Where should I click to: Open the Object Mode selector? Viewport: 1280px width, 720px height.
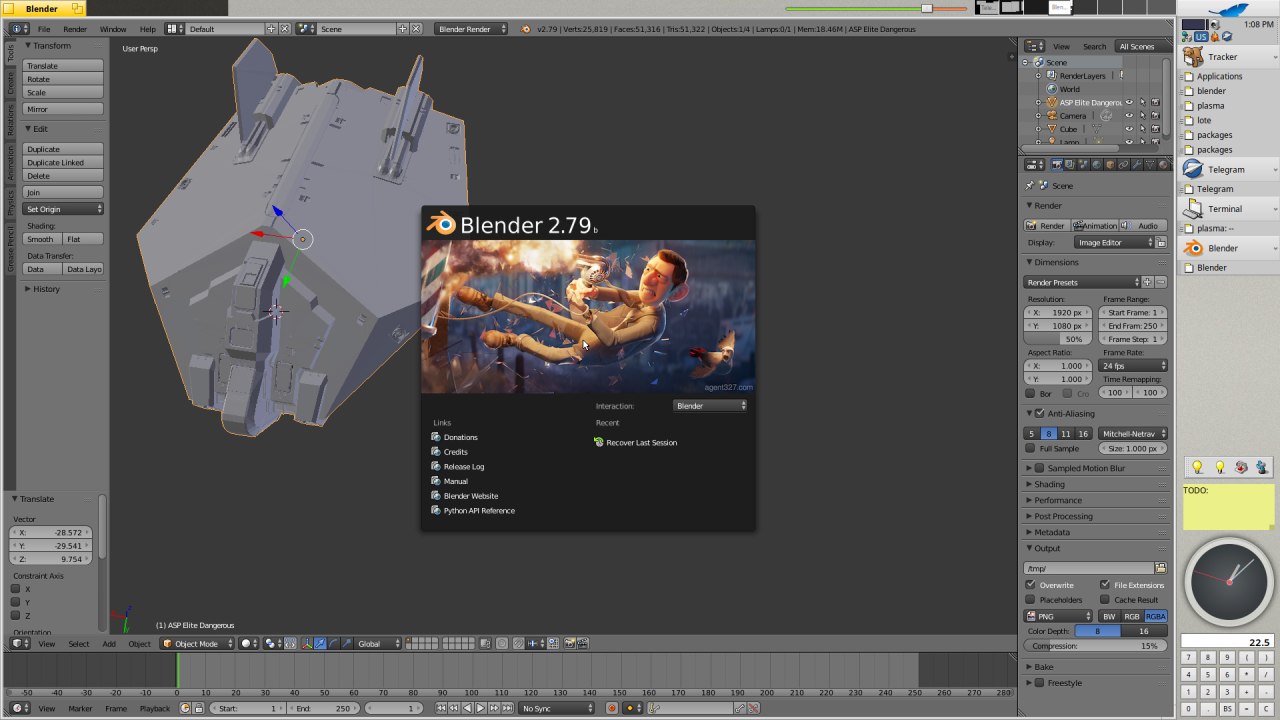click(198, 643)
